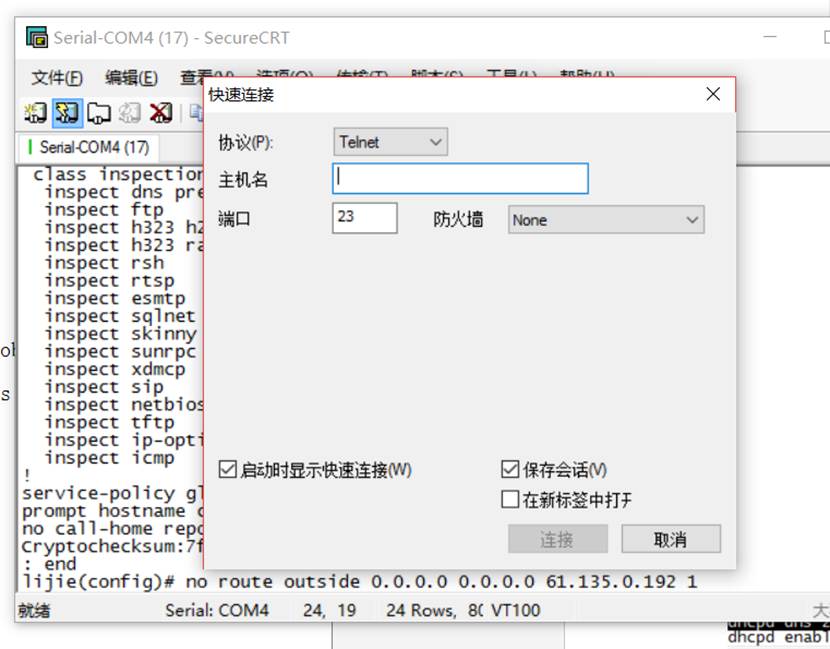
Task: Minimize the SecureCRT window
Action: coord(771,37)
